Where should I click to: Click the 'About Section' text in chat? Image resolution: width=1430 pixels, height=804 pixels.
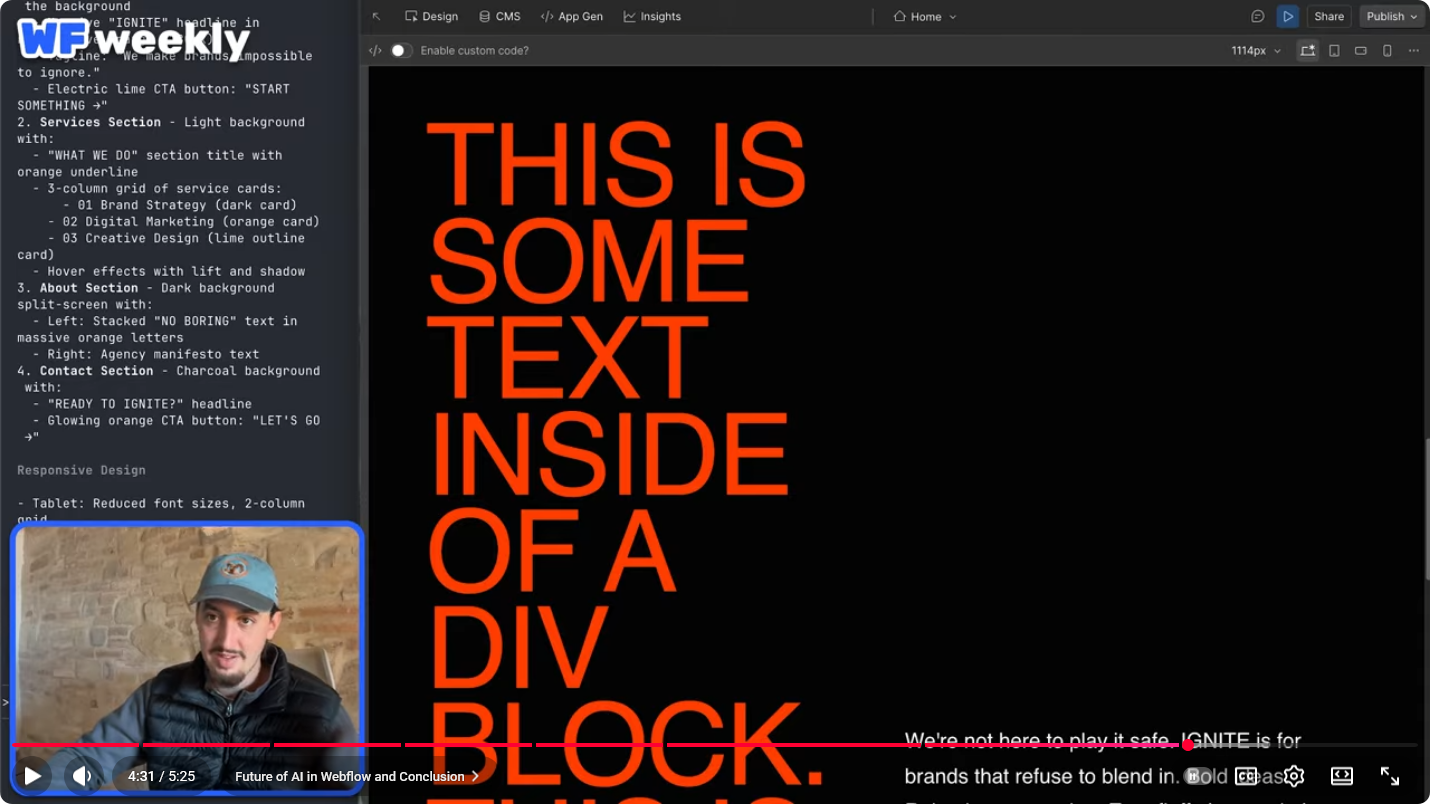89,288
